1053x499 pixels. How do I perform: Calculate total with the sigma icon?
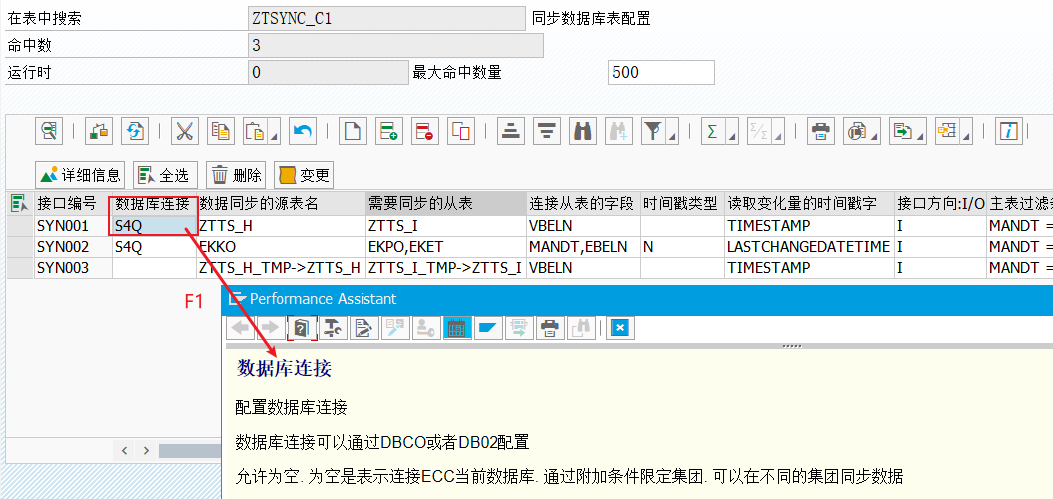(x=712, y=131)
